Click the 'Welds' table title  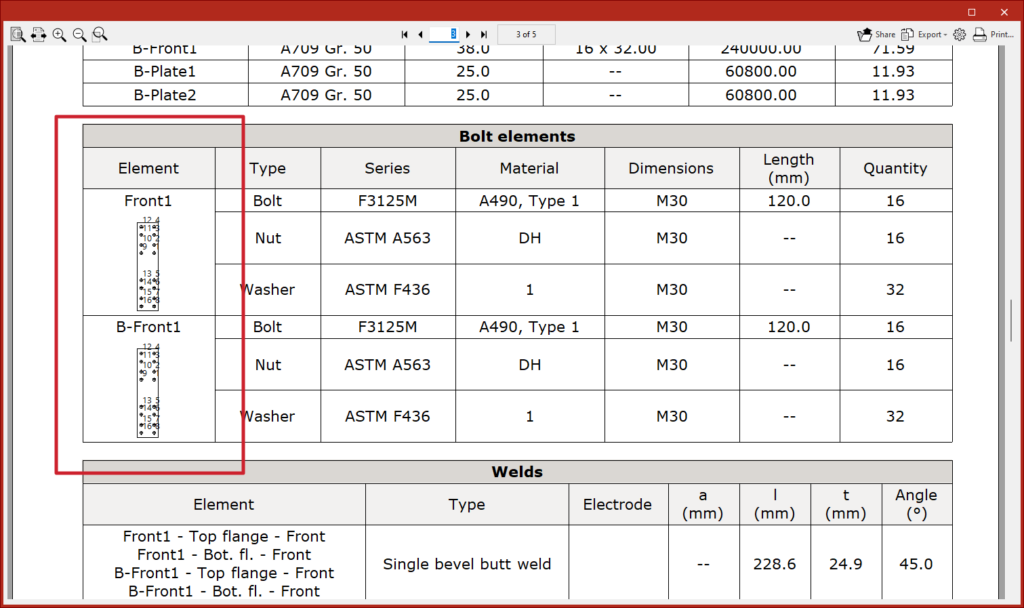coord(517,472)
